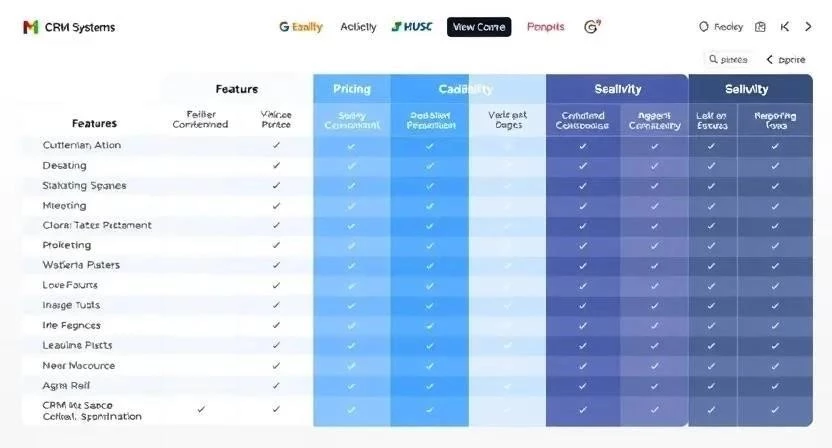832x448 pixels.
Task: Go back with the left arrow icon
Action: coord(784,27)
